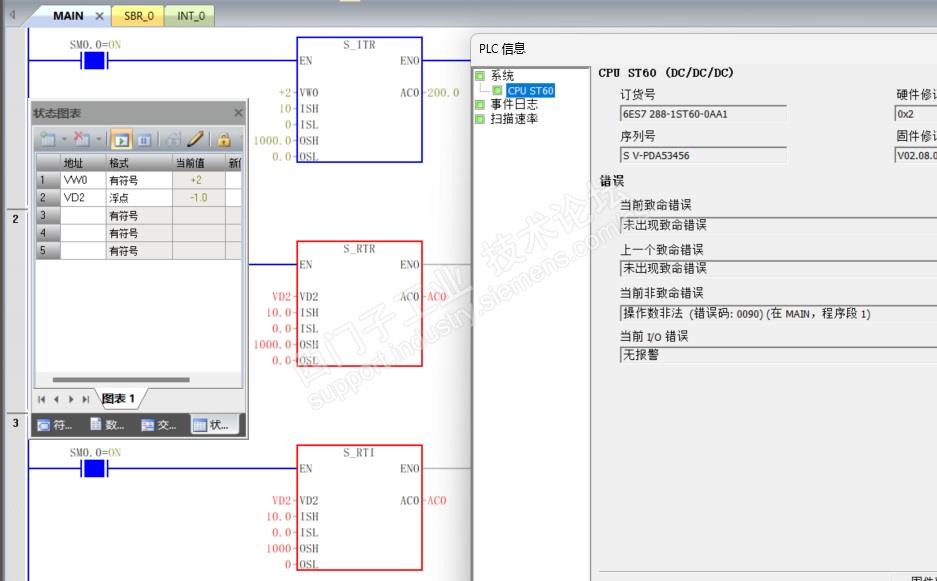Screen dimensions: 937x581
Task: Click the padlock force icon
Action: [x=224, y=140]
